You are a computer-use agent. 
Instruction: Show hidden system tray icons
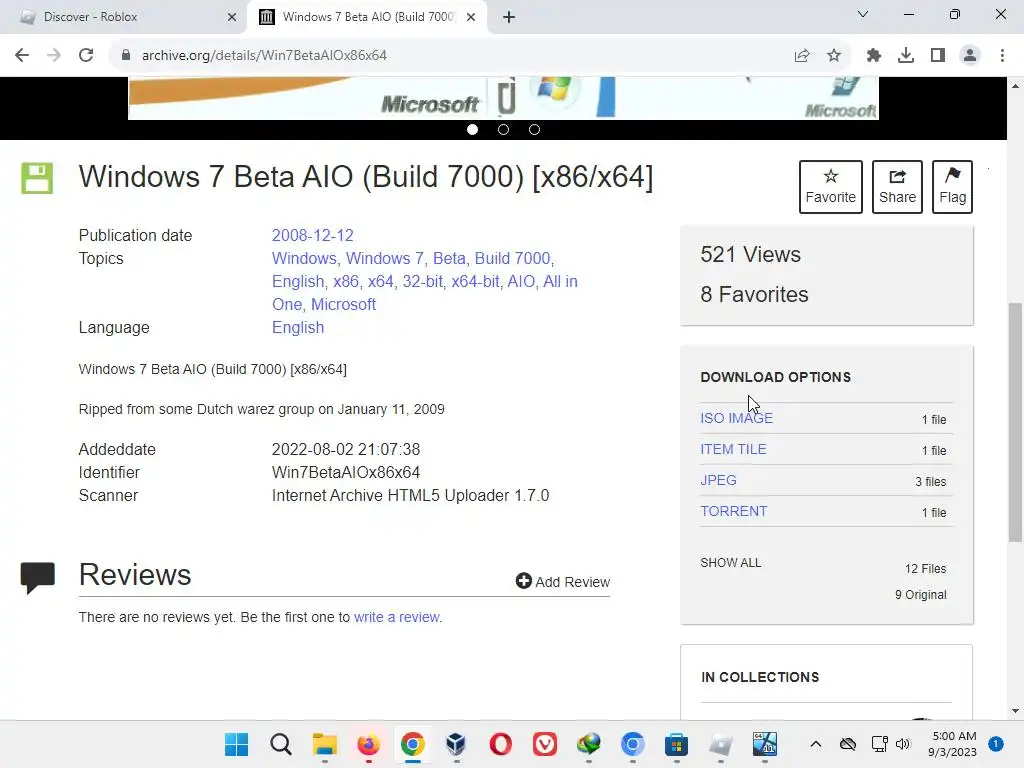[816, 744]
